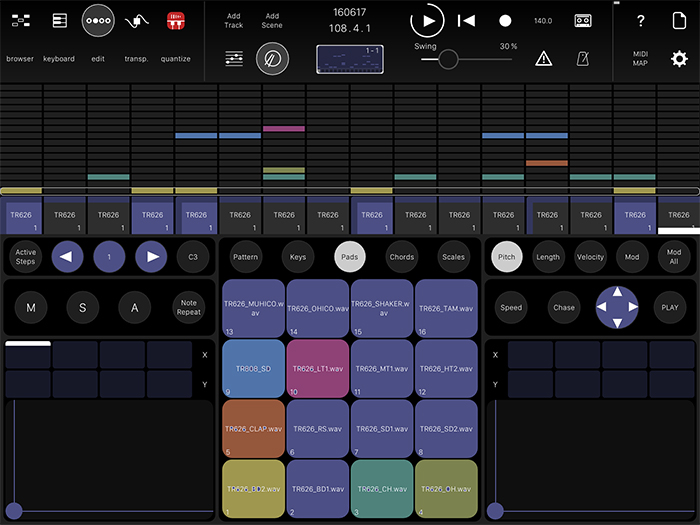
Task: Toggle the M mute button
Action: (x=31, y=307)
